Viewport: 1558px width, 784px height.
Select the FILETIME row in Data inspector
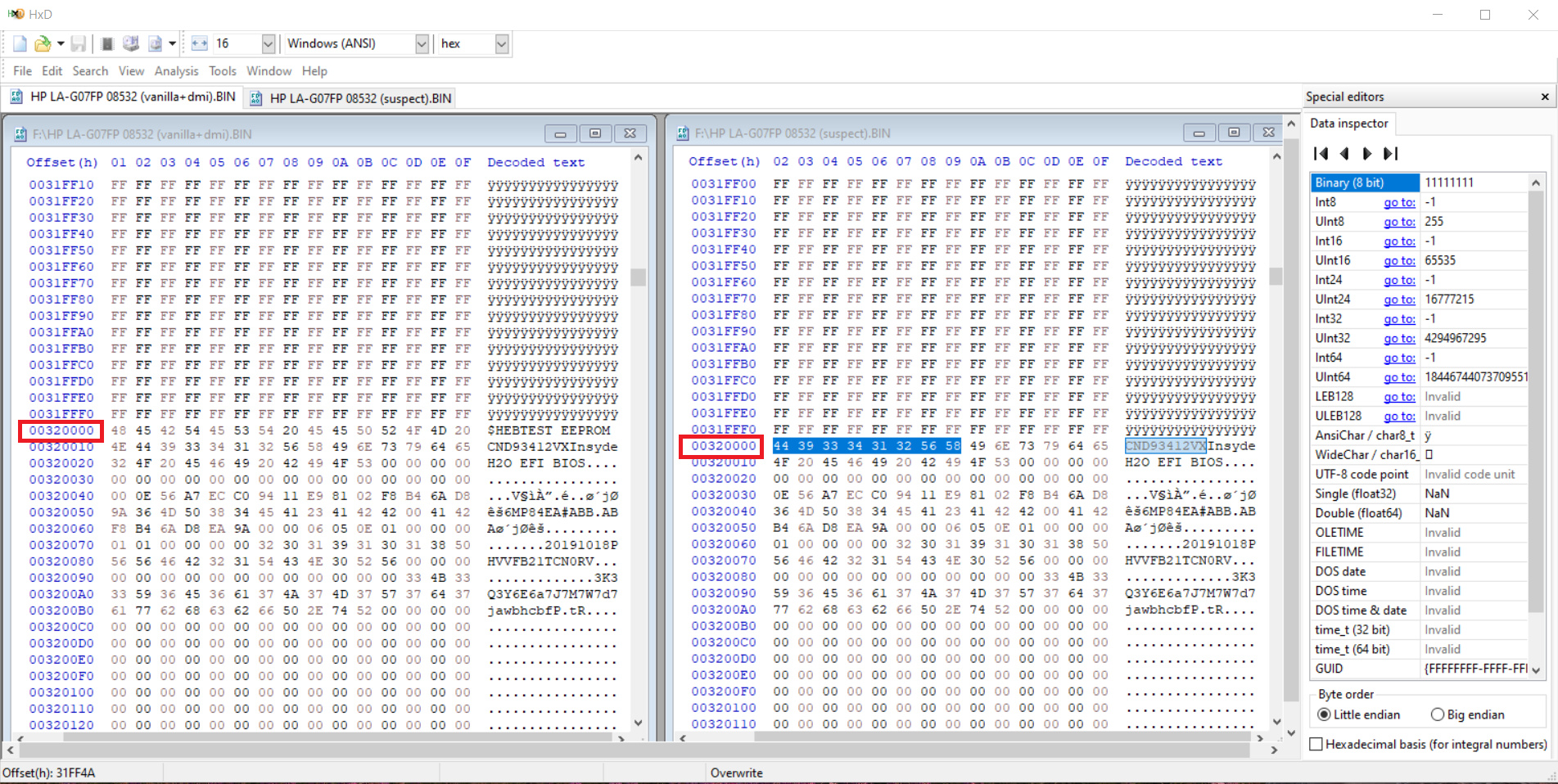[1419, 552]
